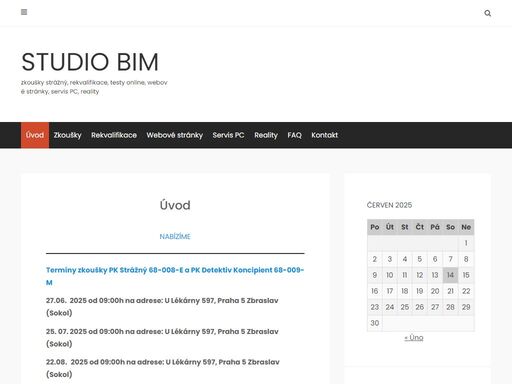This screenshot has width=512, height=384.
Task: Select calendar day 14
Action: pyautogui.click(x=450, y=275)
